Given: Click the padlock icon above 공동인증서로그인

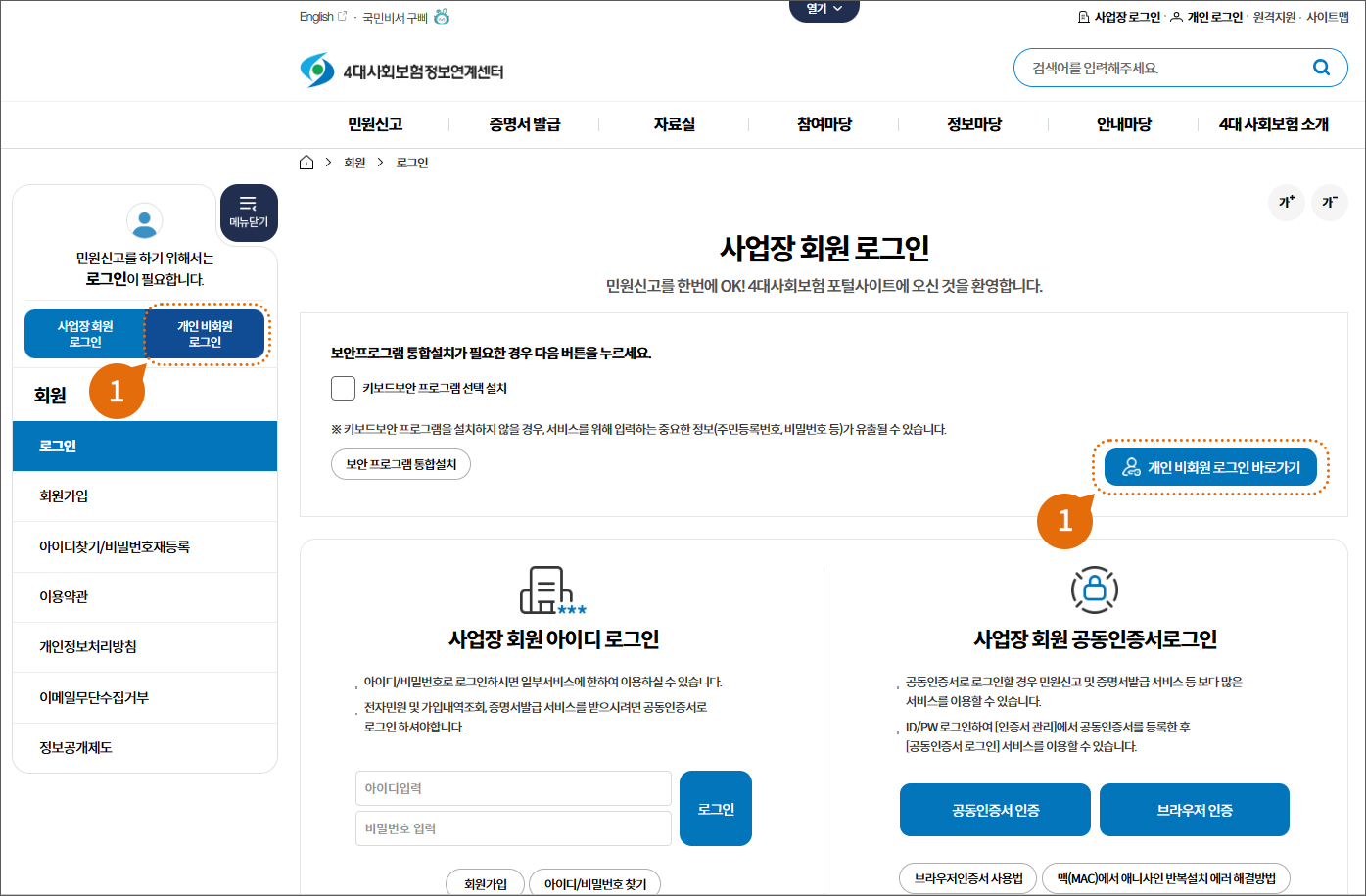Looking at the screenshot, I should pyautogui.click(x=1095, y=589).
